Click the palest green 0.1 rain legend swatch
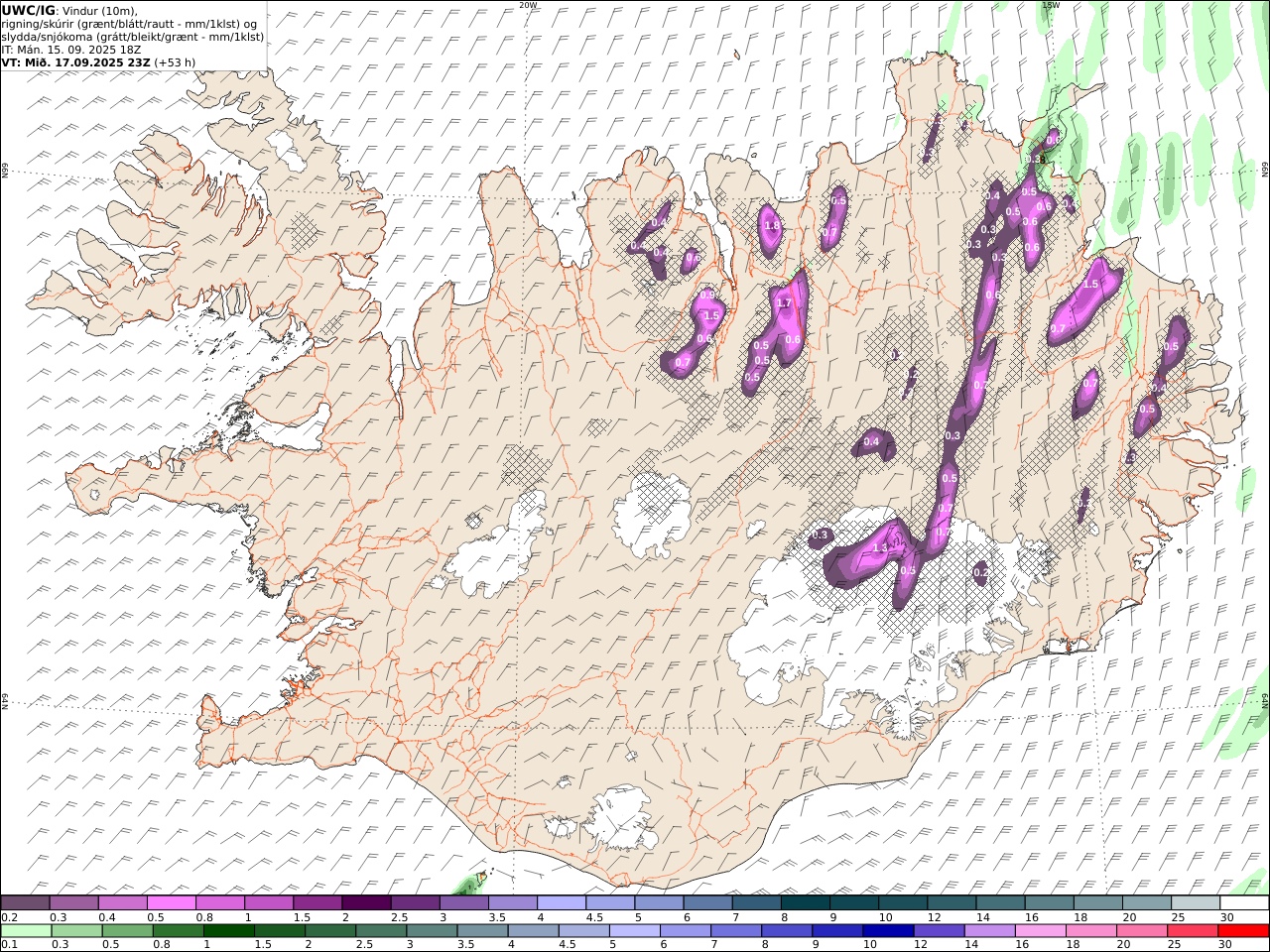 point(26,931)
